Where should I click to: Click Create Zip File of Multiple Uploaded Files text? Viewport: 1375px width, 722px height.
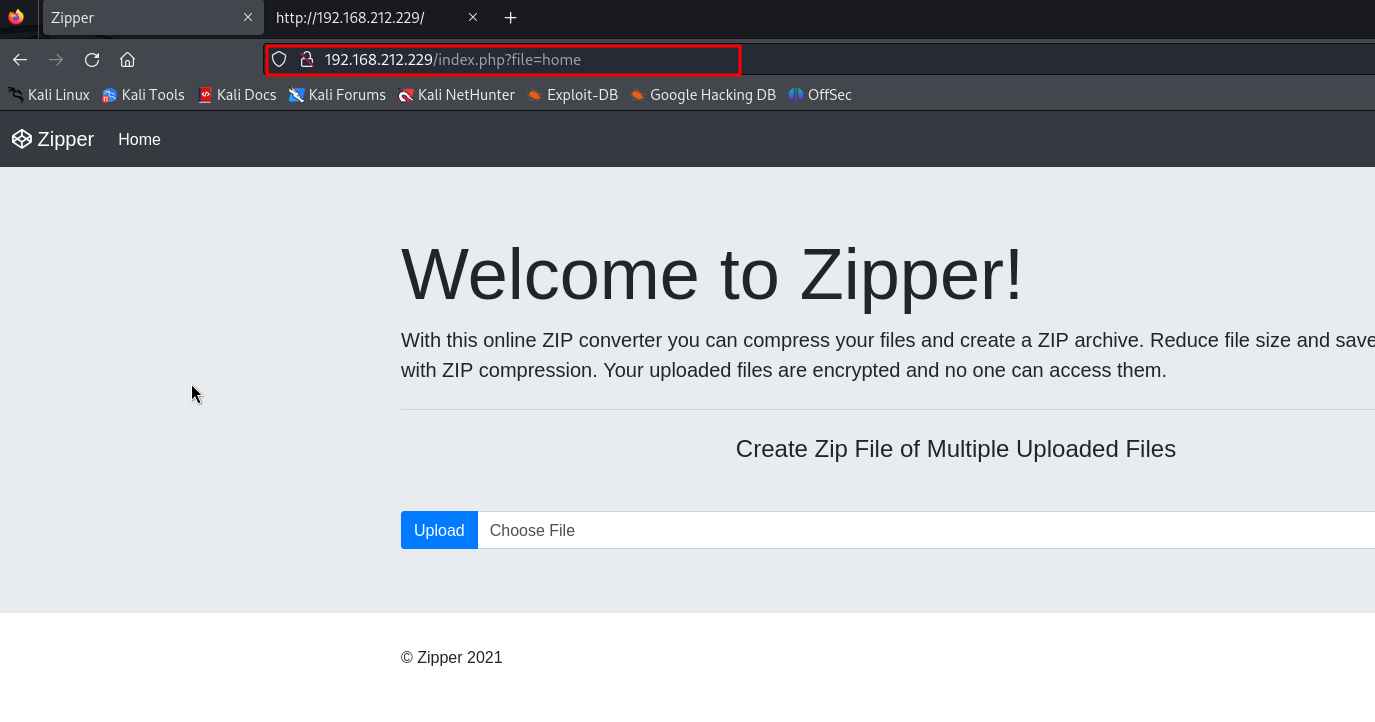point(955,449)
